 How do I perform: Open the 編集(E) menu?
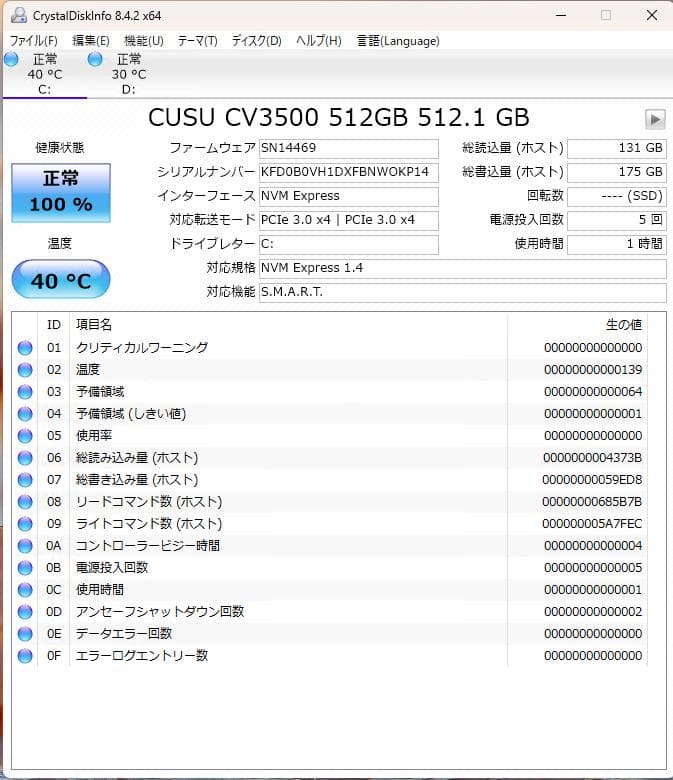91,41
